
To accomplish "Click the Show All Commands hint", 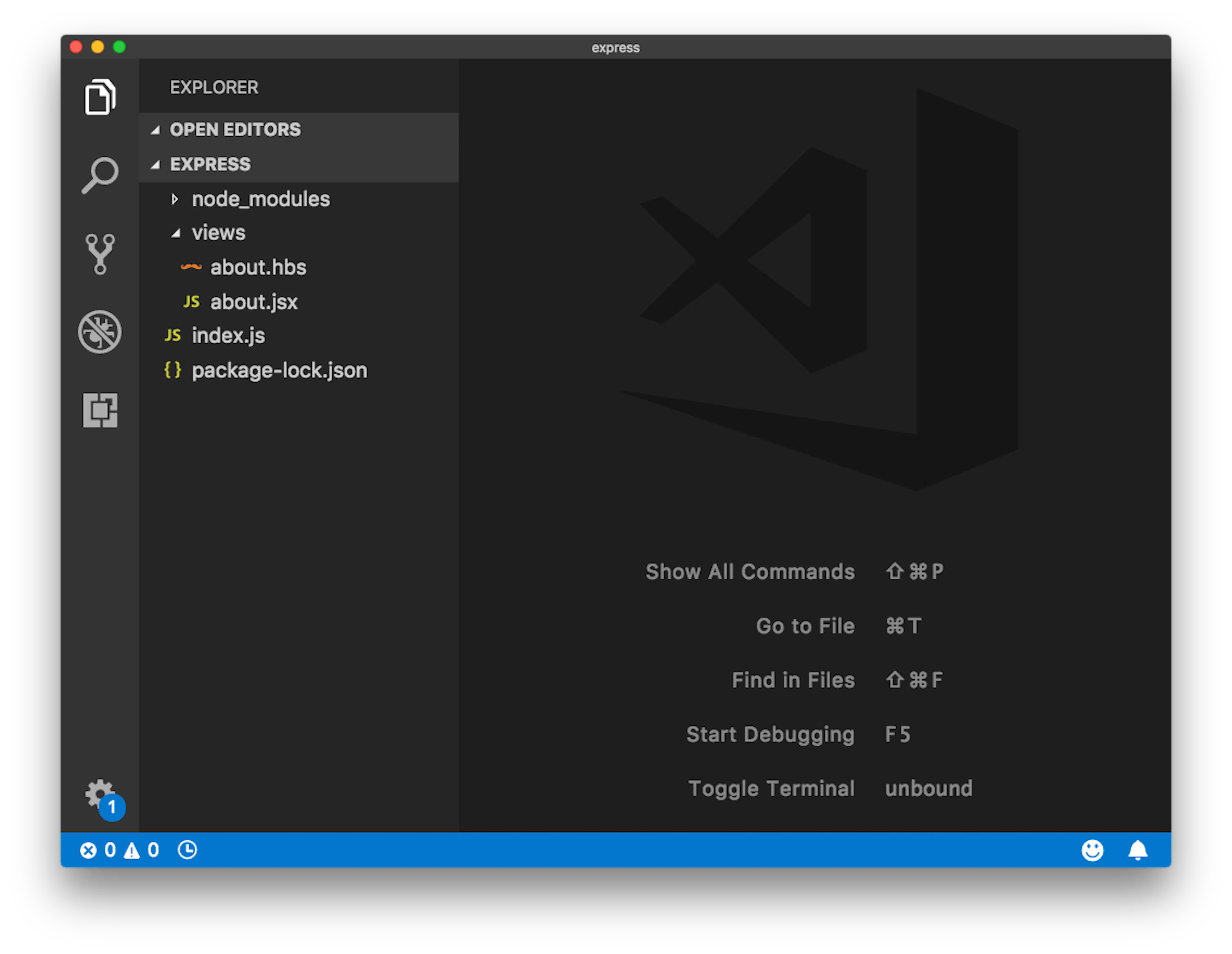I will tap(750, 572).
